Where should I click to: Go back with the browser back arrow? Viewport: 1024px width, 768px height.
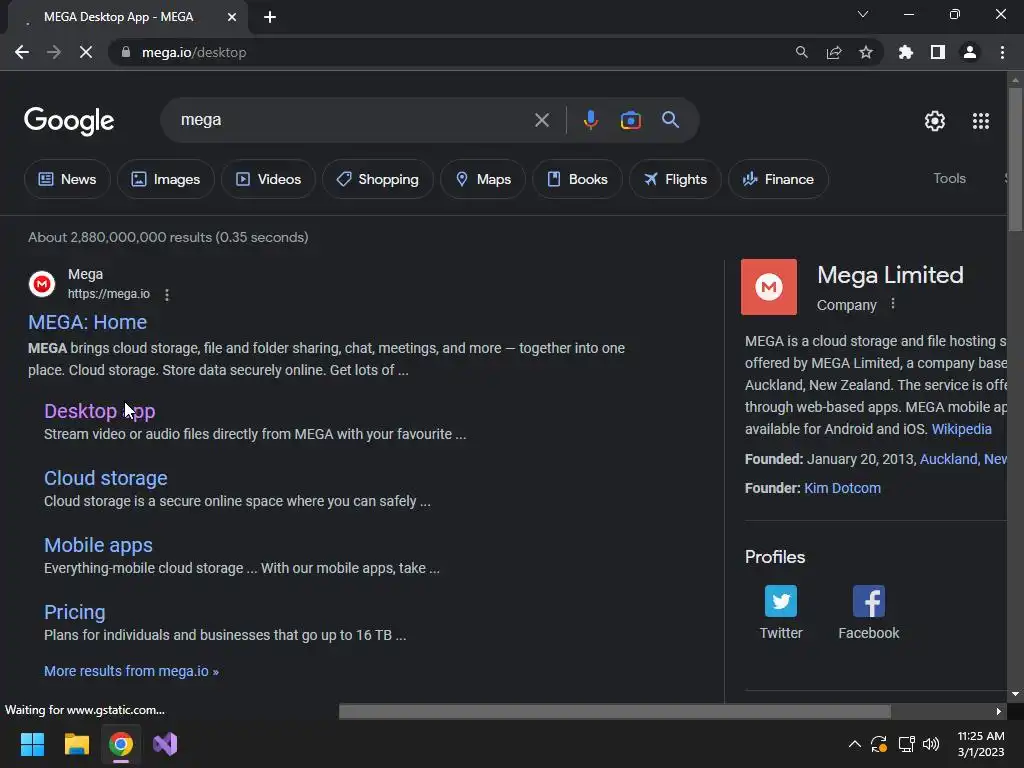pyautogui.click(x=22, y=52)
